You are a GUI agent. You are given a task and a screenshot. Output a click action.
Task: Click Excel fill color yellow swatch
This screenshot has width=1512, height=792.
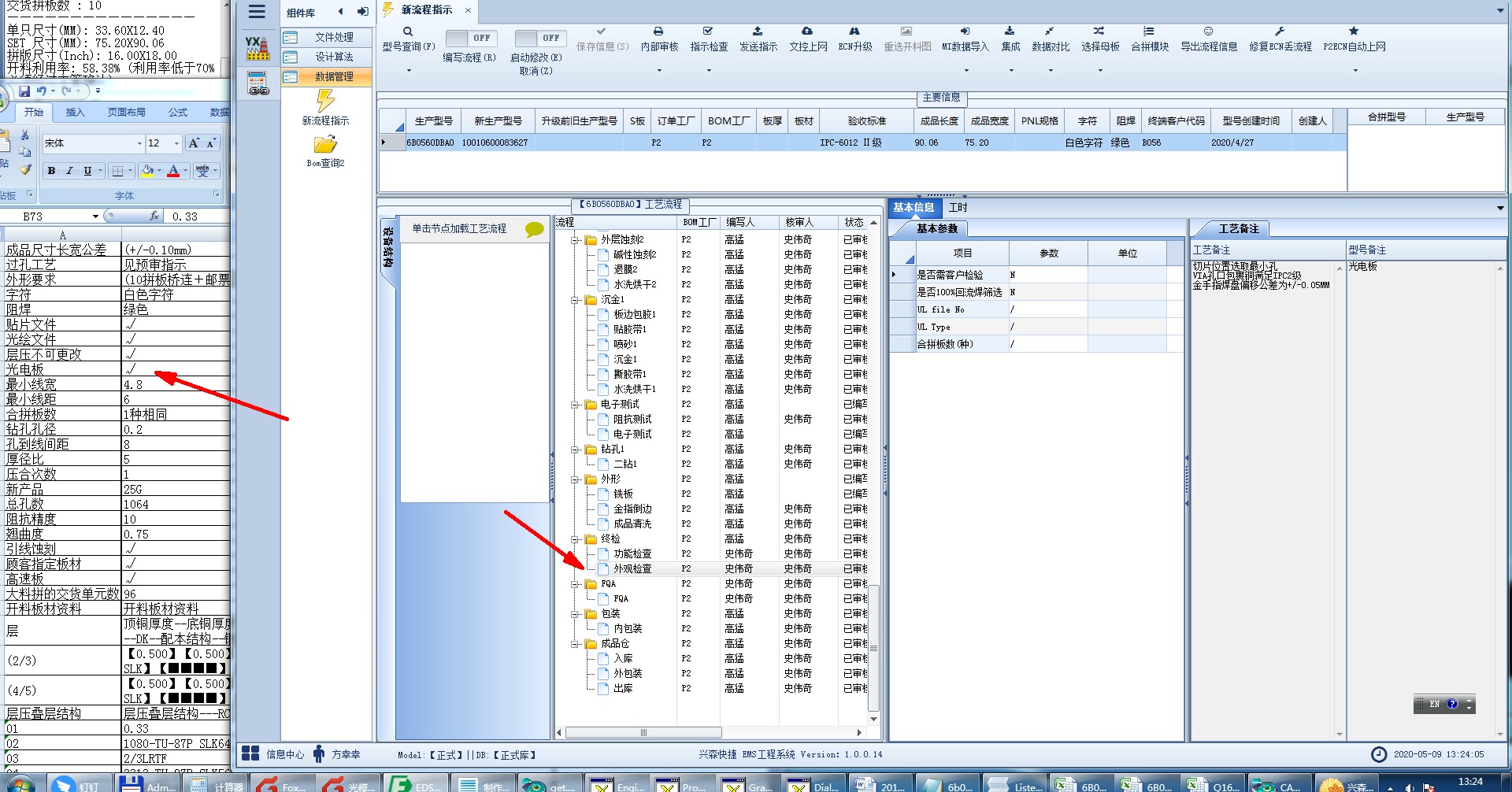click(x=146, y=171)
